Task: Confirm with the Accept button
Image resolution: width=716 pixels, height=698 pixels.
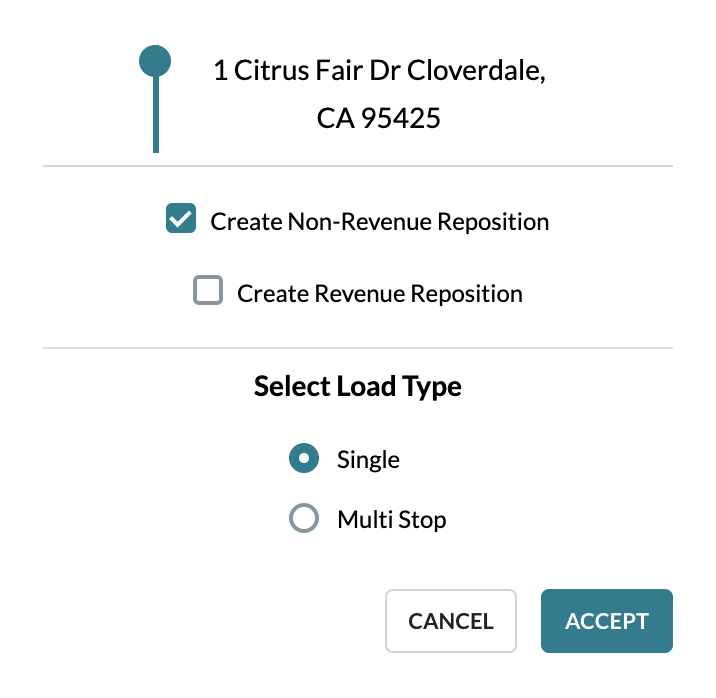Action: click(606, 621)
